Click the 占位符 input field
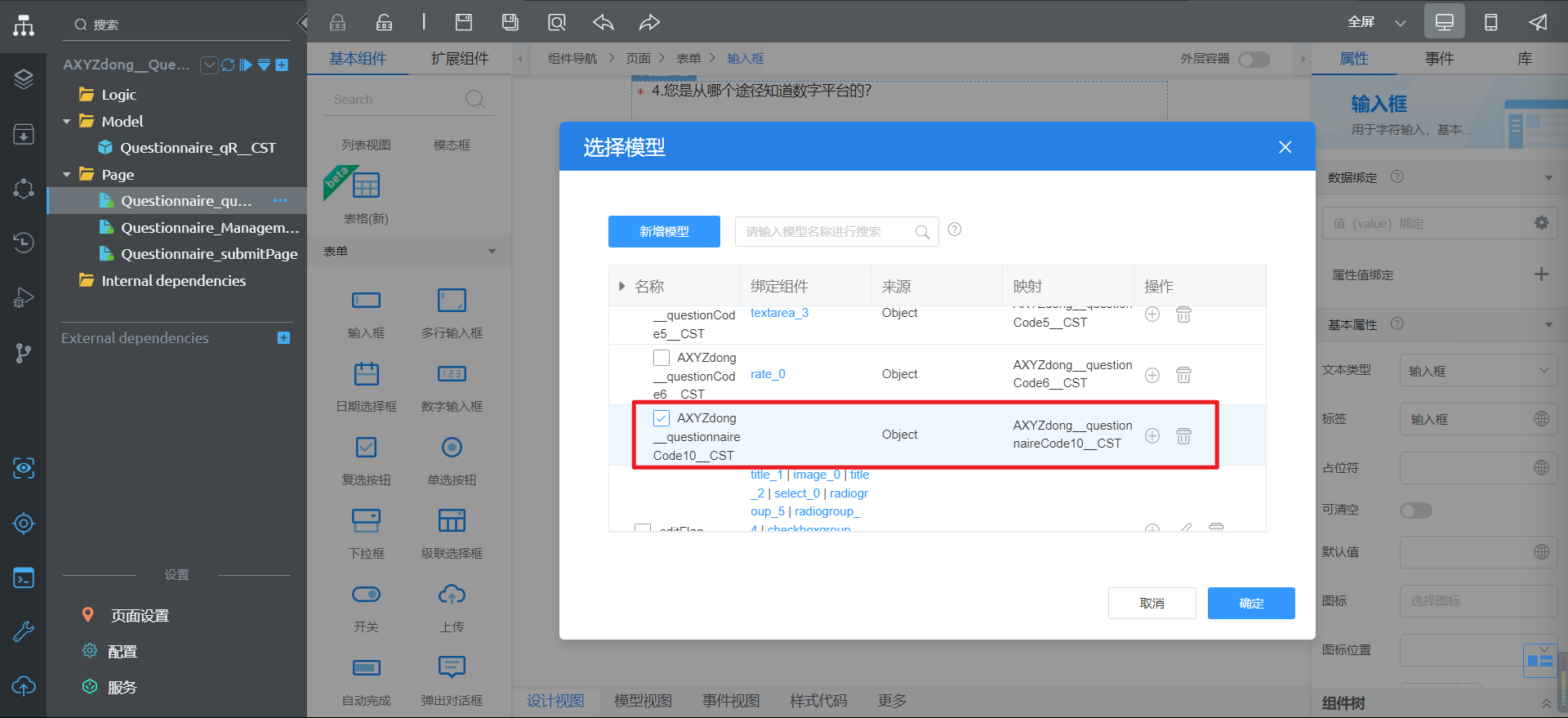This screenshot has height=718, width=1568. tap(1478, 468)
